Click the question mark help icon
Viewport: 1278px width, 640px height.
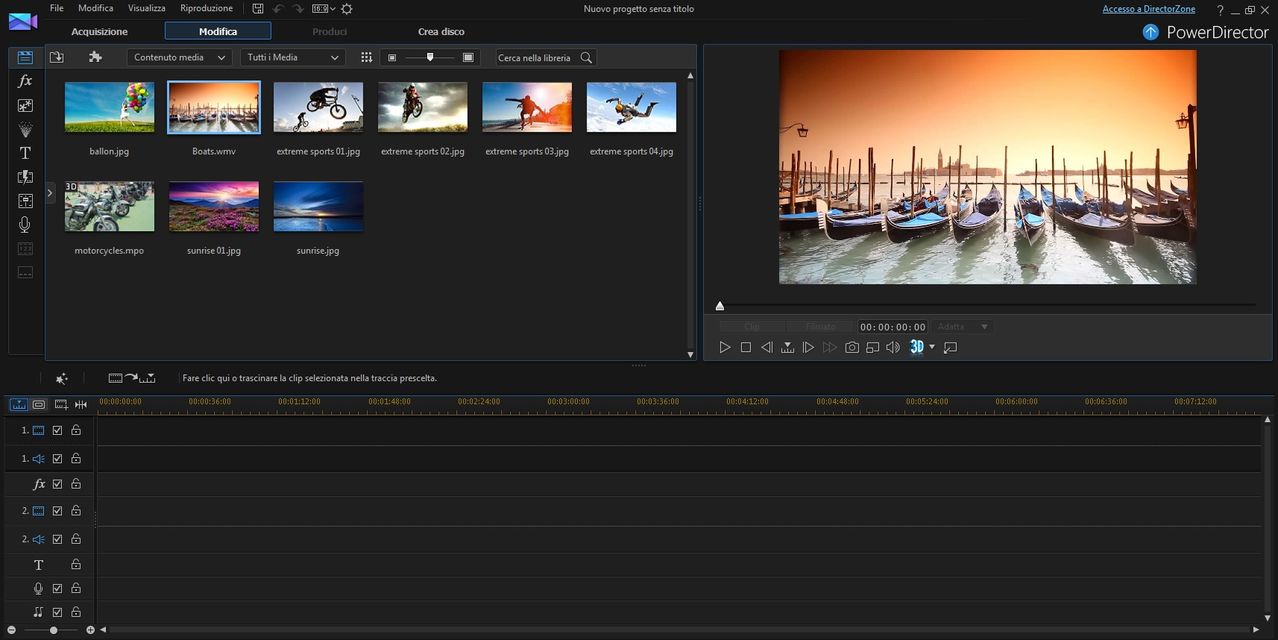pos(1220,9)
